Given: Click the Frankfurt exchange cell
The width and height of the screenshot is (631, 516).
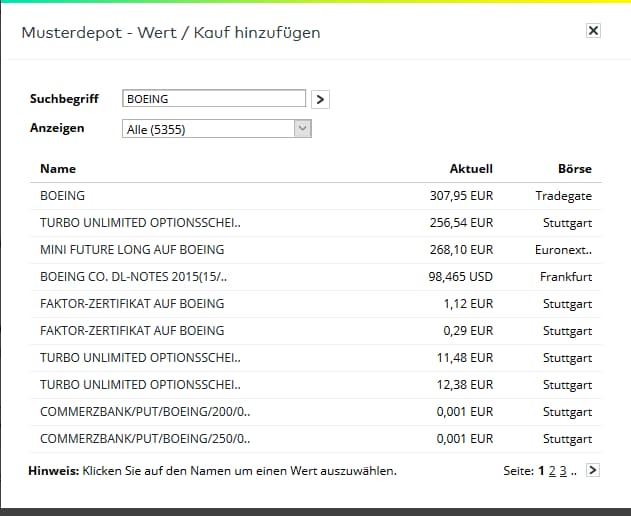Looking at the screenshot, I should point(566,277).
